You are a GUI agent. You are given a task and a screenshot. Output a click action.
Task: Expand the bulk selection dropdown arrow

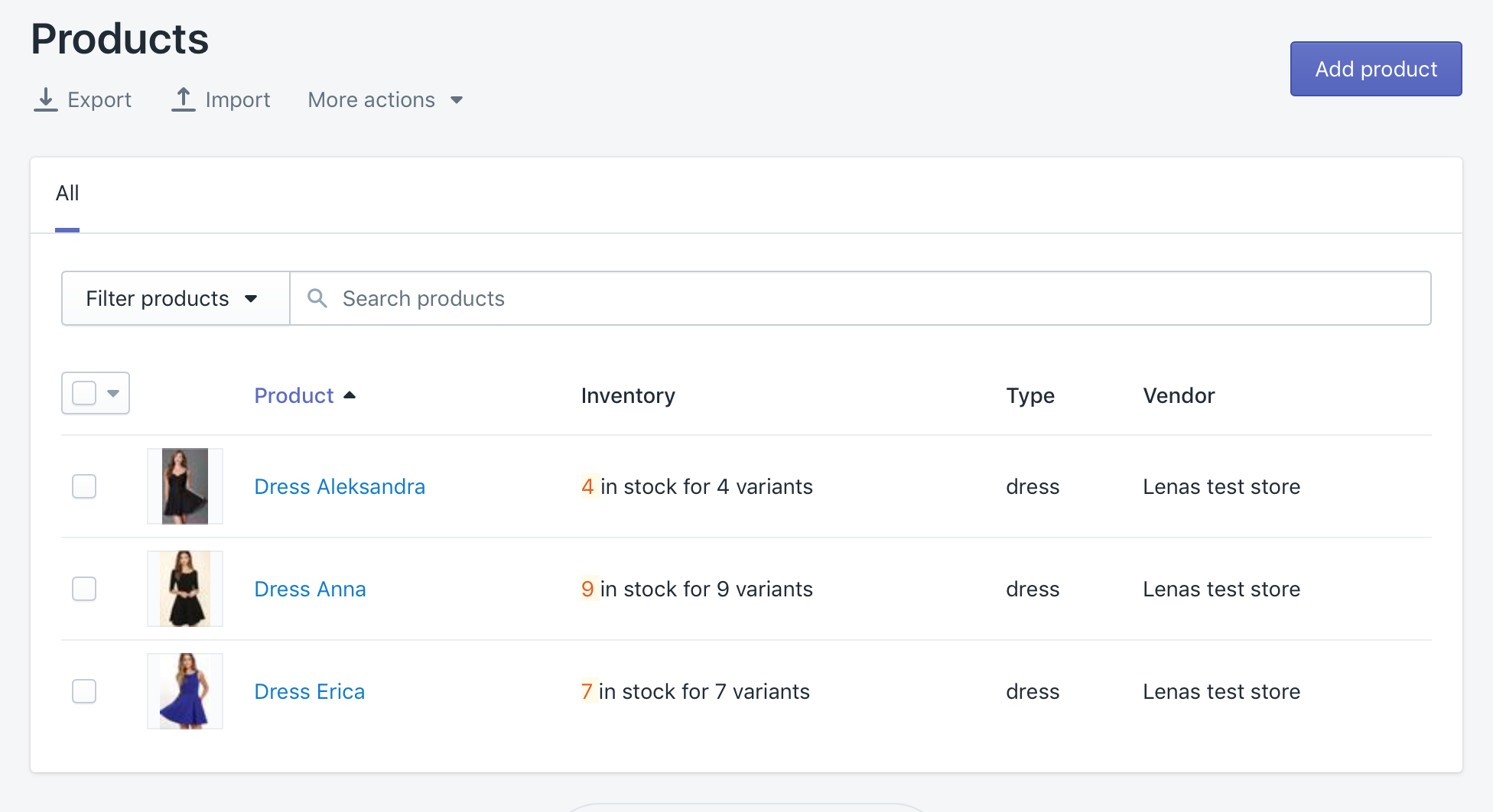pos(113,393)
